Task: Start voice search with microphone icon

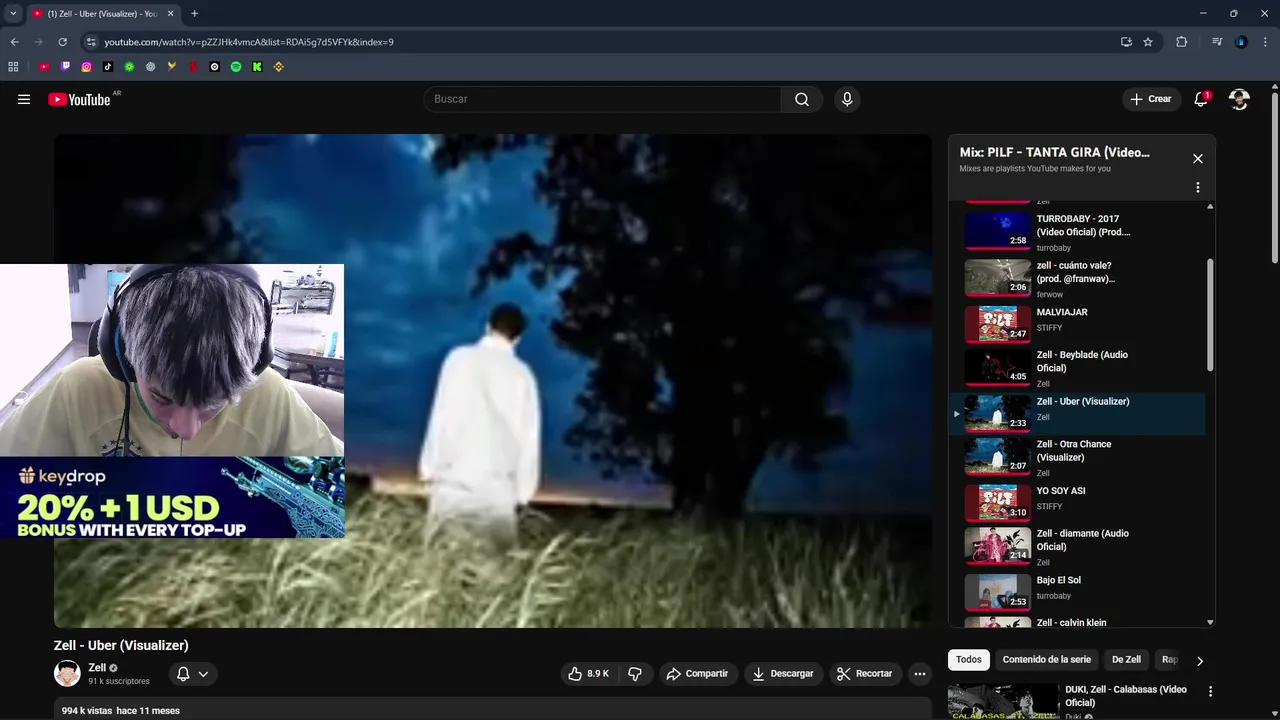Action: (847, 99)
